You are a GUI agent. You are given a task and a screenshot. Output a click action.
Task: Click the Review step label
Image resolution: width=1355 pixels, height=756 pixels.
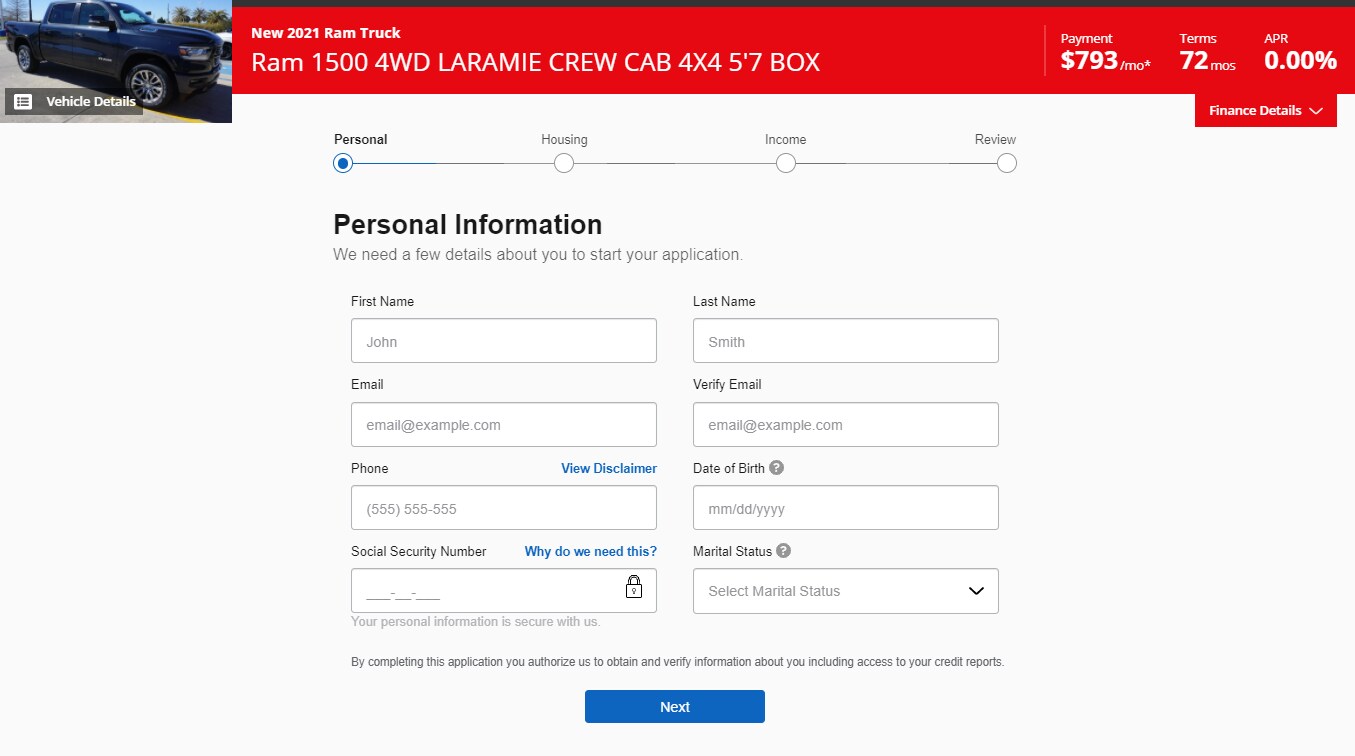point(995,139)
